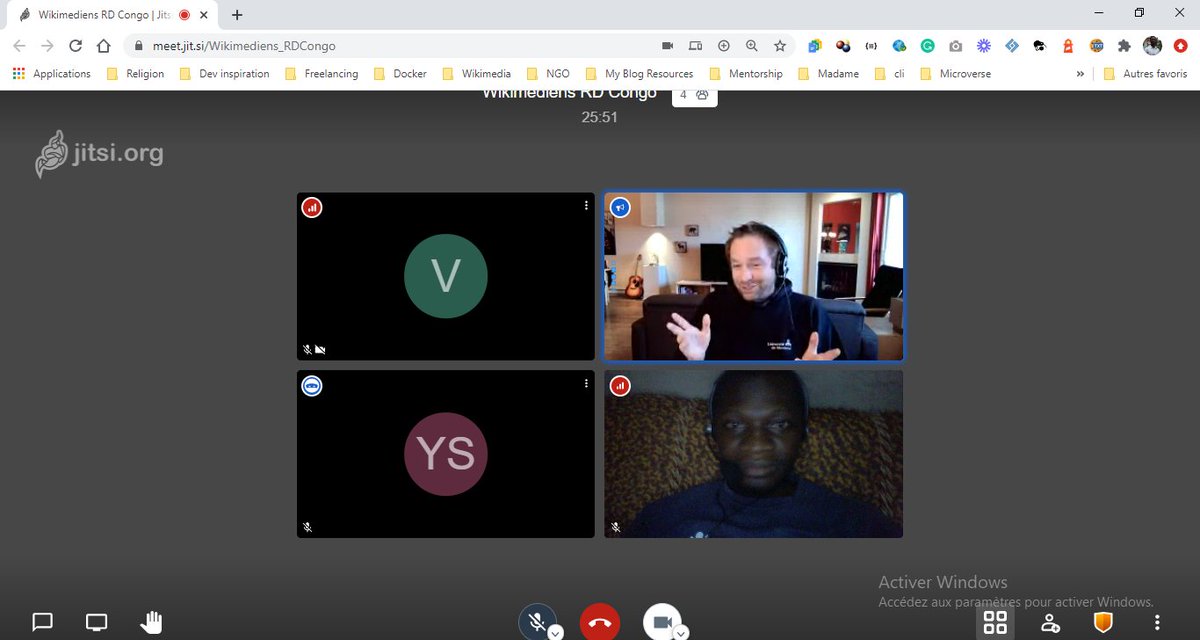This screenshot has width=1200, height=640.
Task: Select participant YS video tile
Action: click(446, 454)
